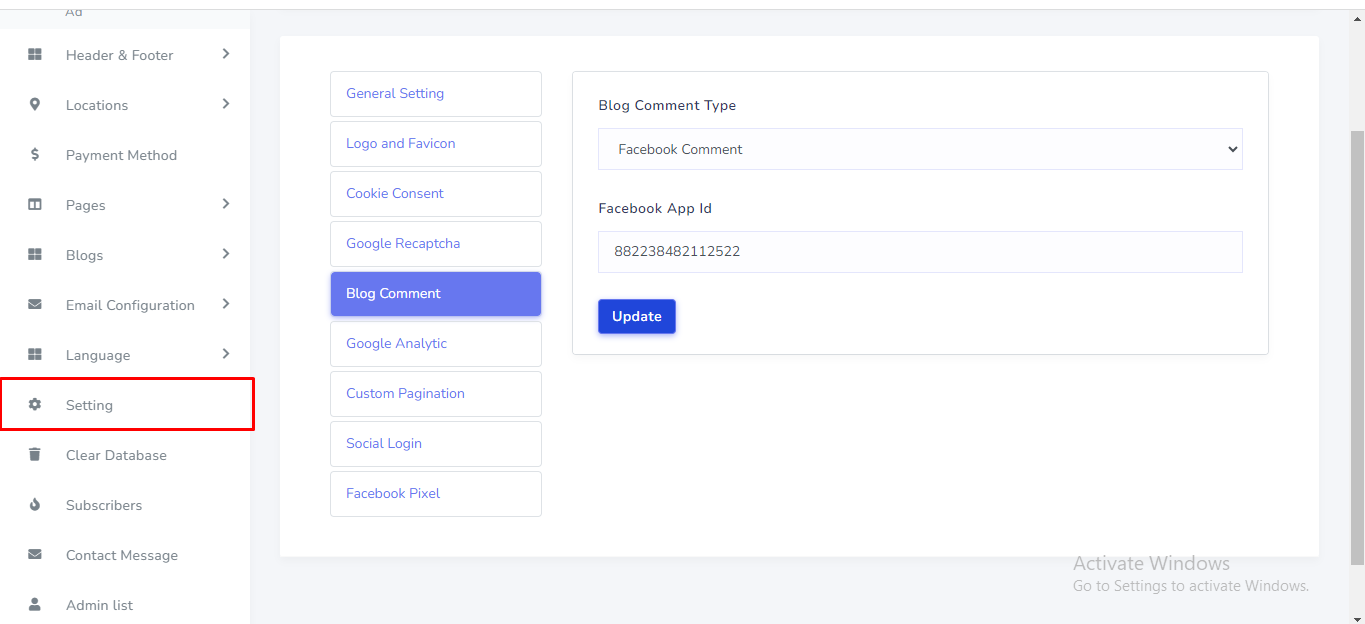
Task: Select the Social Login tab
Action: (435, 444)
